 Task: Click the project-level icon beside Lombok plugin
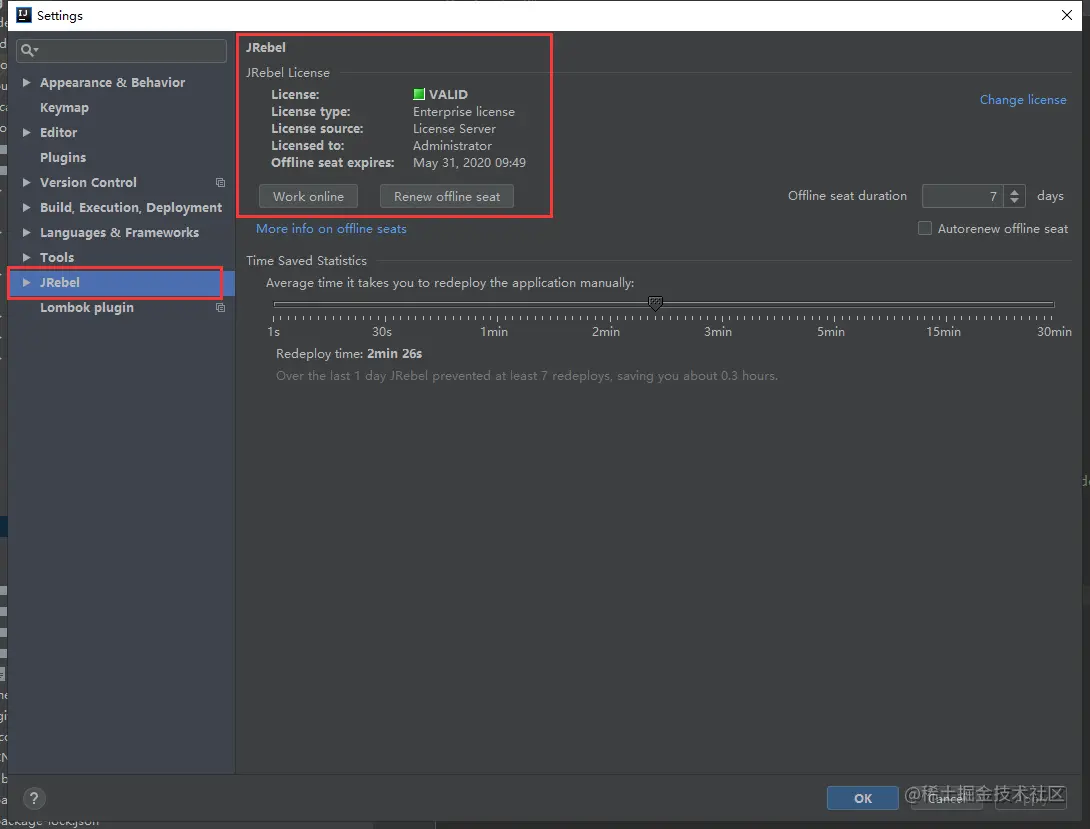[220, 308]
